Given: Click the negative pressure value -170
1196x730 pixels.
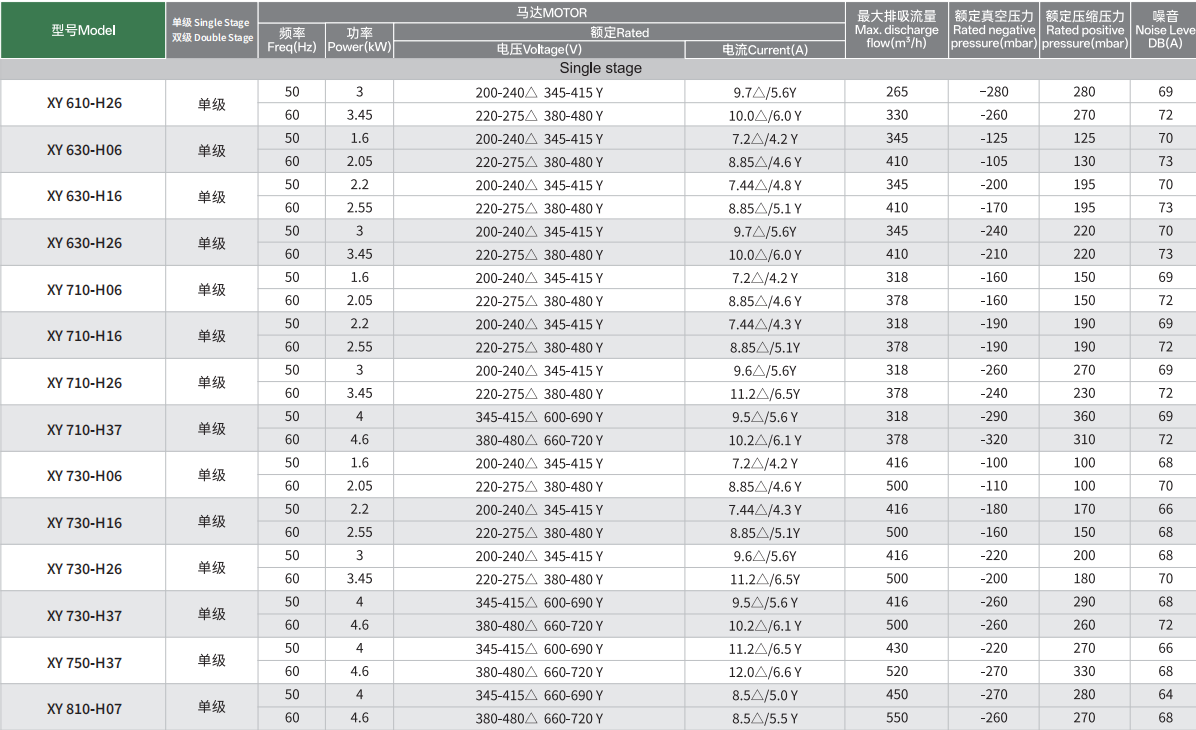Looking at the screenshot, I should (994, 207).
